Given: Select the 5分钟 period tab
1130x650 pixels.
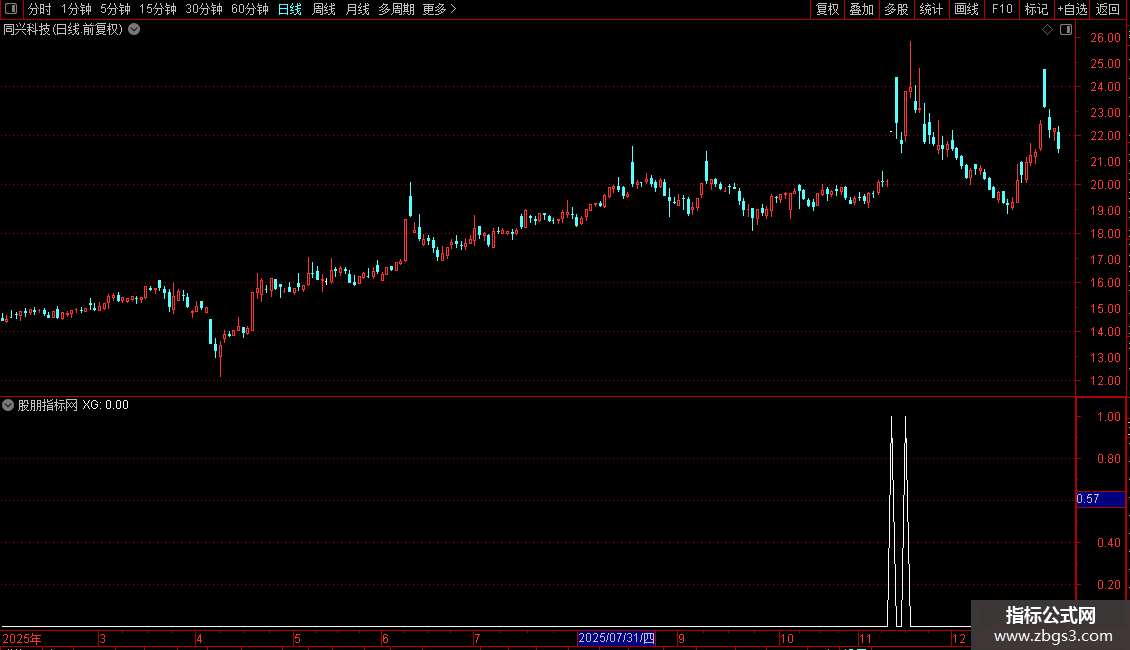Looking at the screenshot, I should [x=115, y=9].
